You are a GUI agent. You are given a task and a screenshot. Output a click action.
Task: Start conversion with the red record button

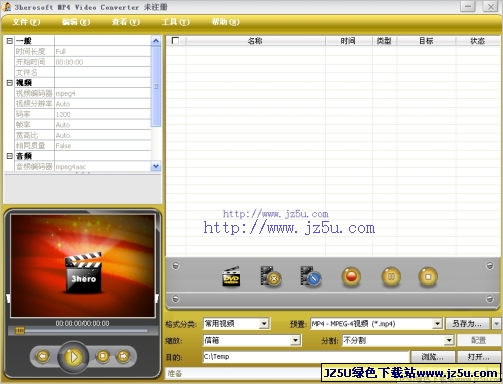pyautogui.click(x=351, y=277)
